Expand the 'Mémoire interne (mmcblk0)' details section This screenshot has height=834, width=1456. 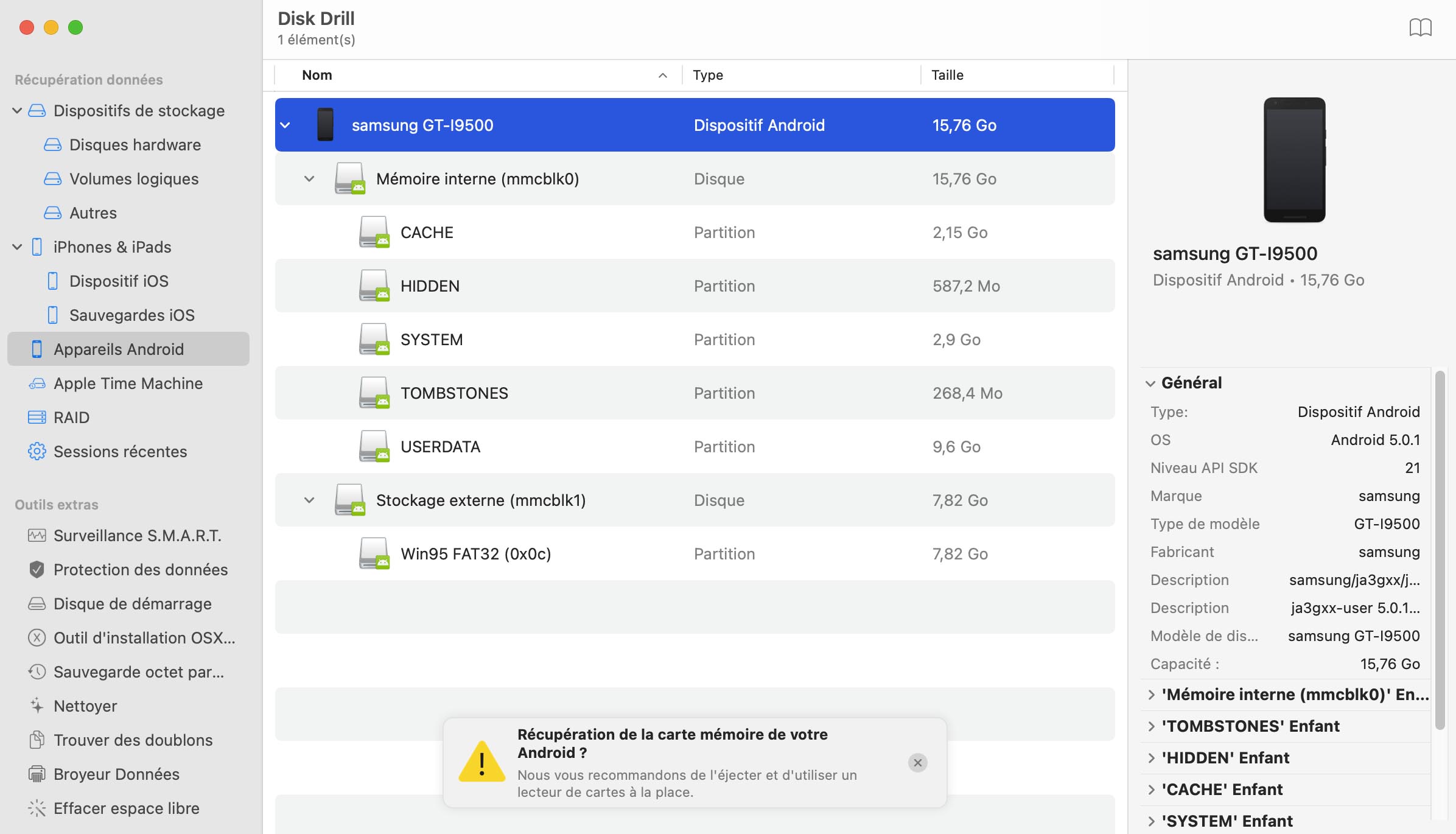(x=1151, y=695)
